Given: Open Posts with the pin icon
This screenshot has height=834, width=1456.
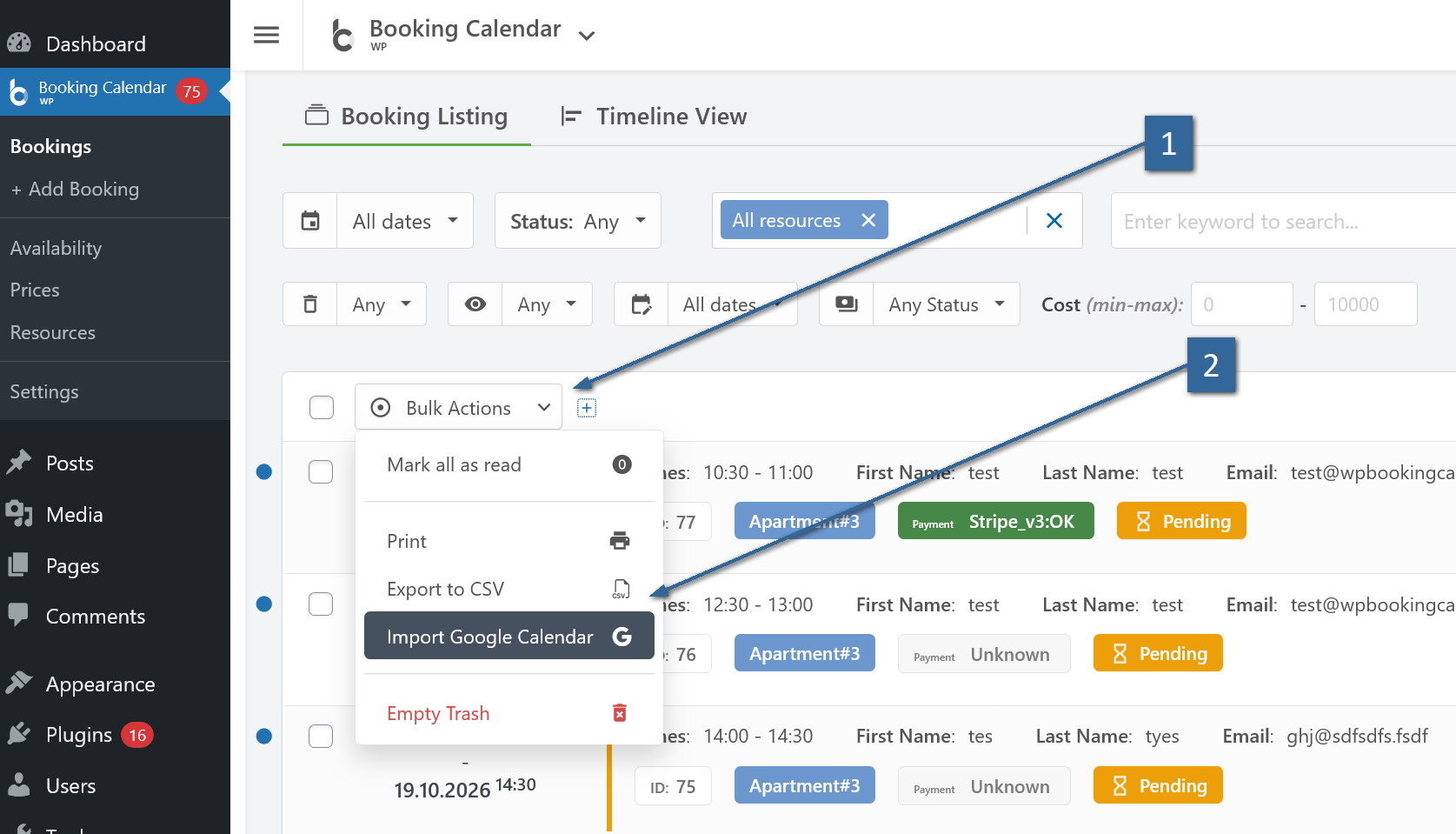Looking at the screenshot, I should (x=115, y=463).
